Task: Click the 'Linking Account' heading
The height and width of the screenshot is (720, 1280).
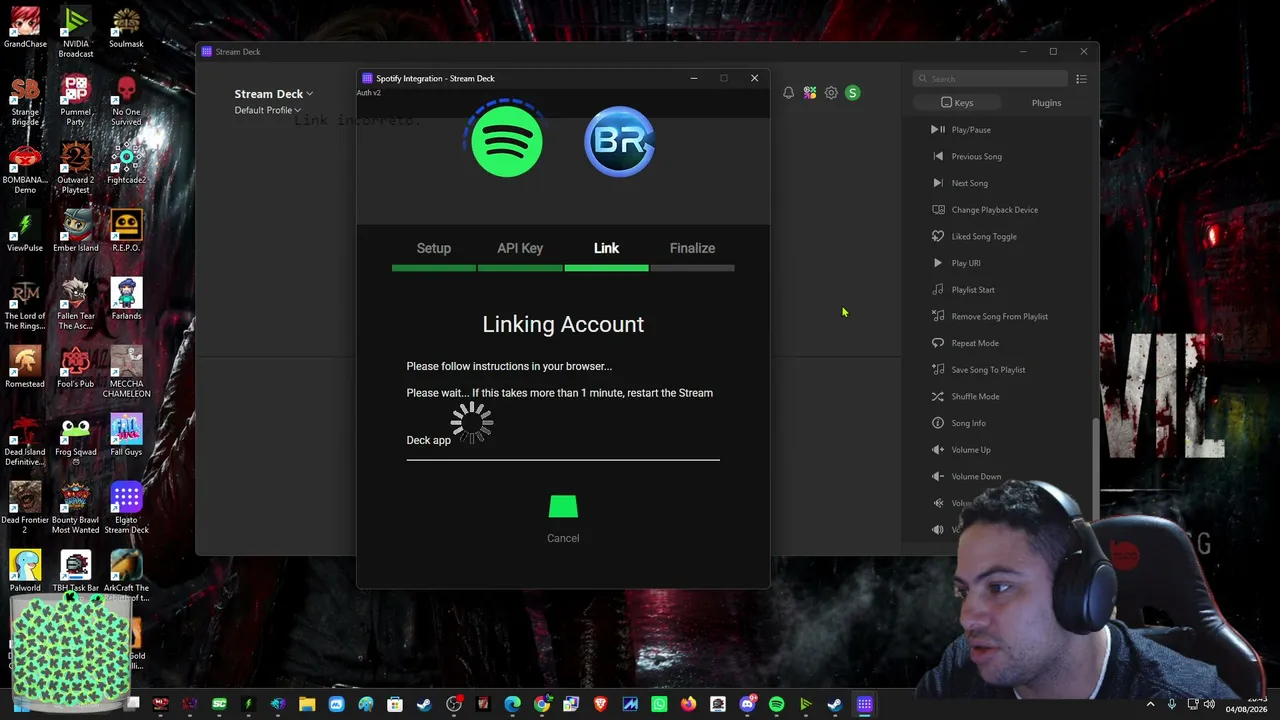Action: (563, 324)
